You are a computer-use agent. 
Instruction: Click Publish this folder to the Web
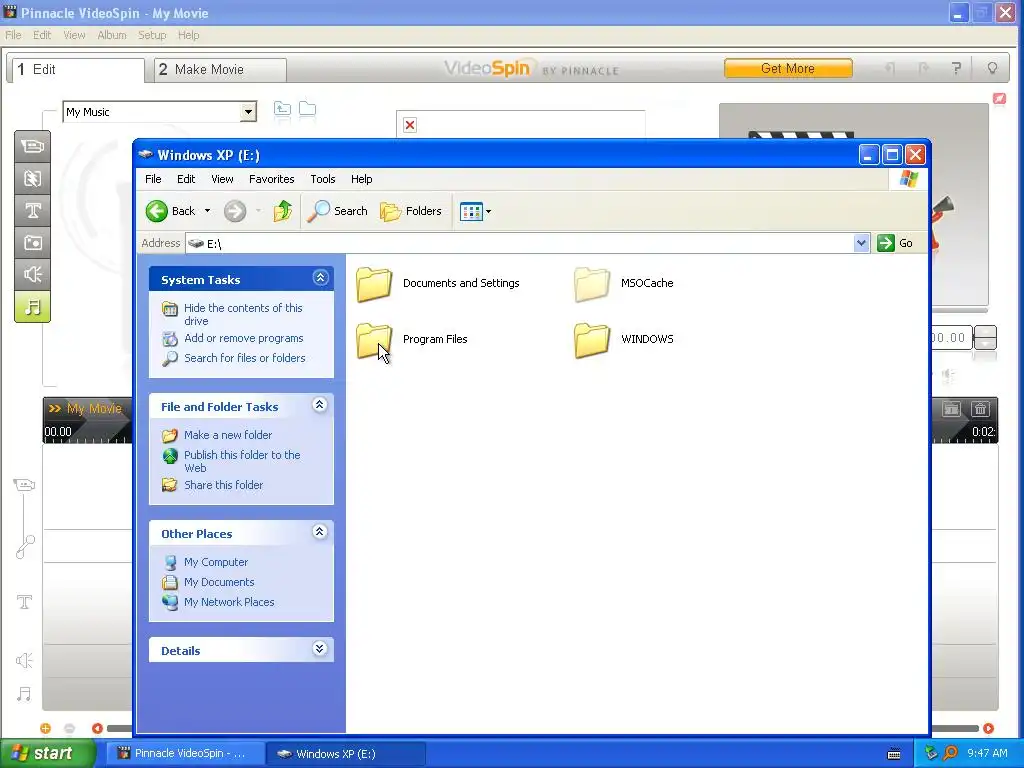pos(242,461)
